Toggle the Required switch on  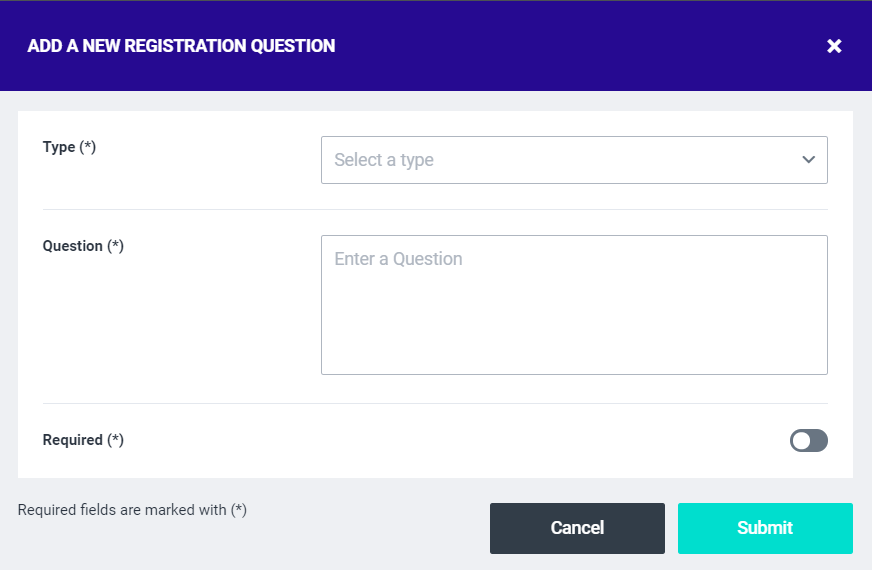coord(809,440)
